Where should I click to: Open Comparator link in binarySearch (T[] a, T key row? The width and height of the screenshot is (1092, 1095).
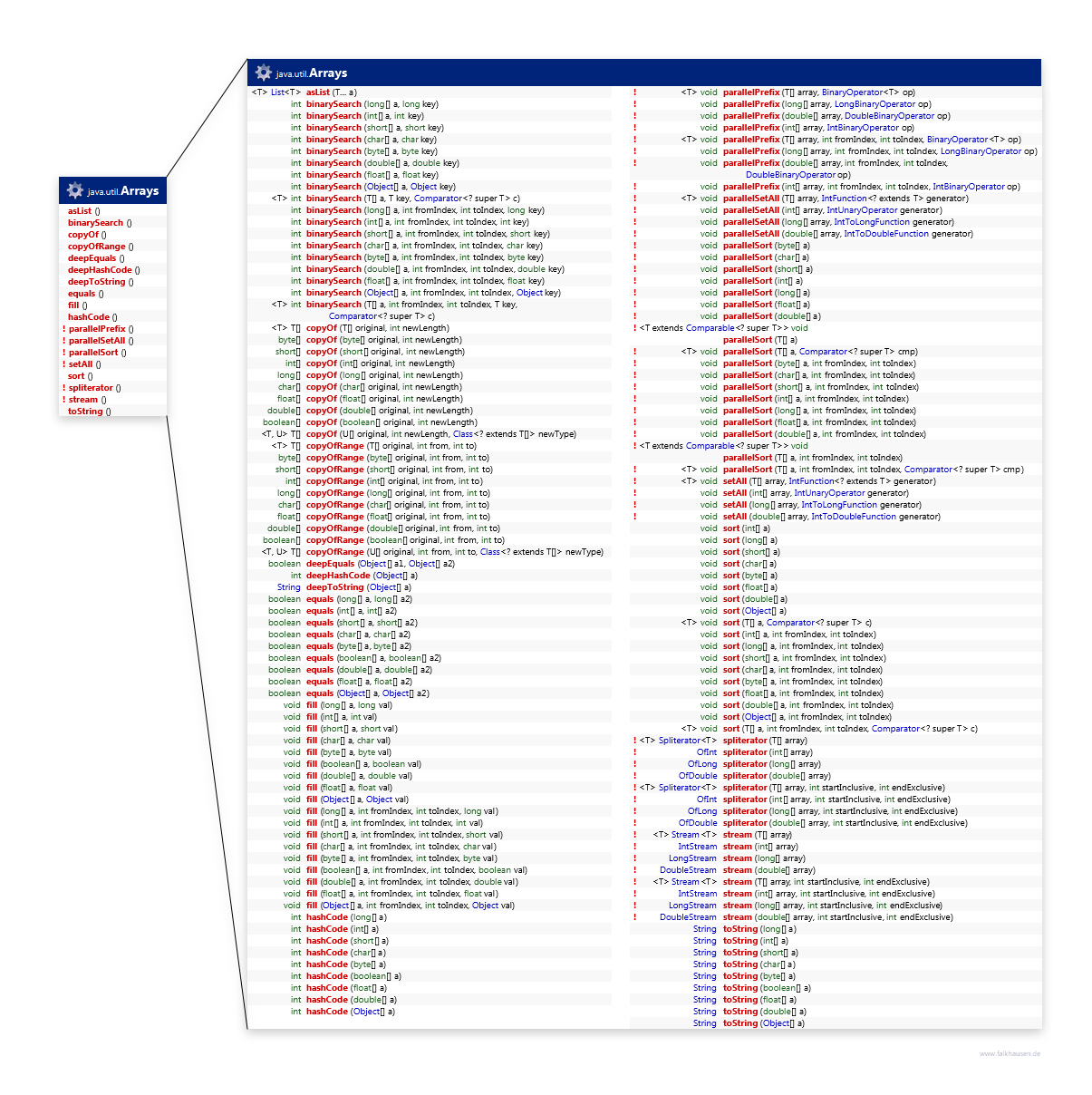click(439, 199)
